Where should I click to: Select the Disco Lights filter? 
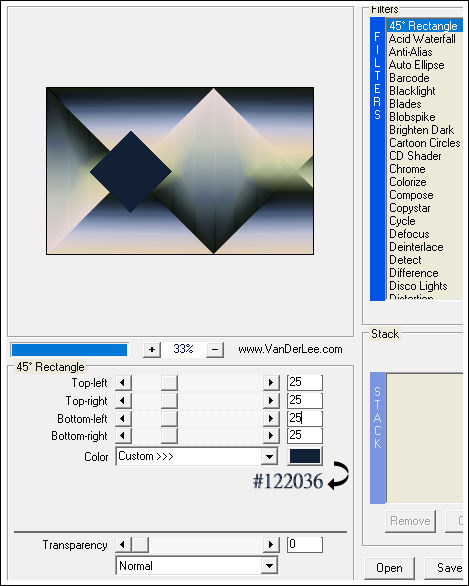418,286
